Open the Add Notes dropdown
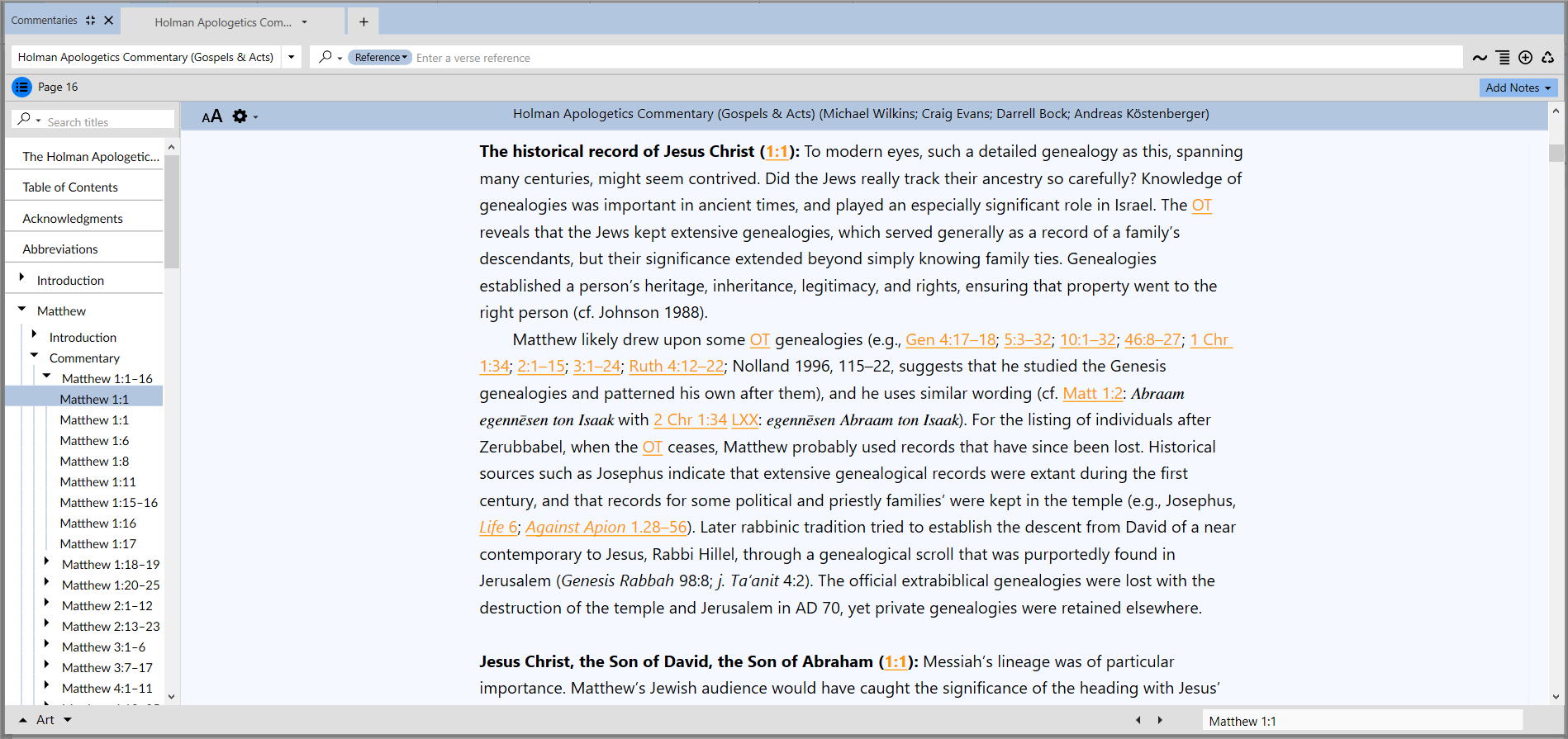Image resolution: width=1568 pixels, height=739 pixels. click(x=1518, y=88)
